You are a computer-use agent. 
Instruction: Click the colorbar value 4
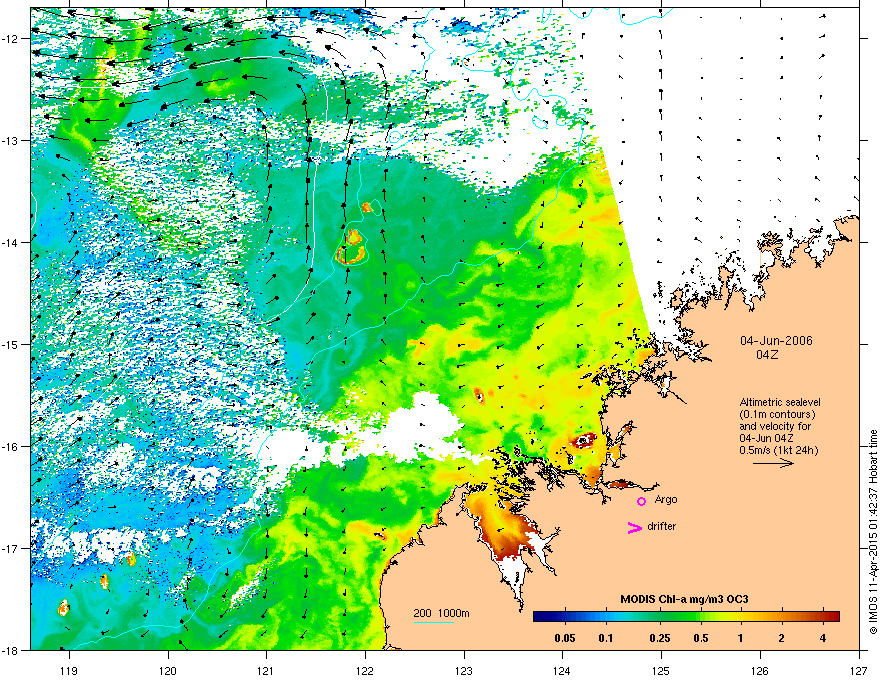tap(823, 638)
